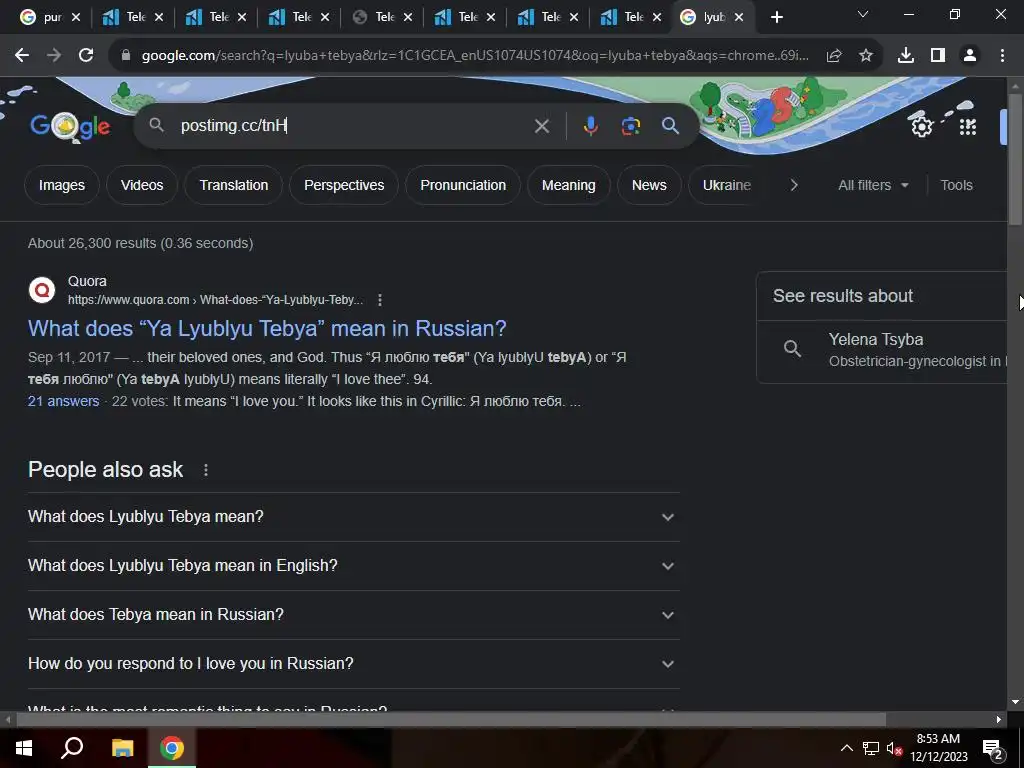Viewport: 1024px width, 768px height.
Task: Open Windows Start menu
Action: pos(24,748)
